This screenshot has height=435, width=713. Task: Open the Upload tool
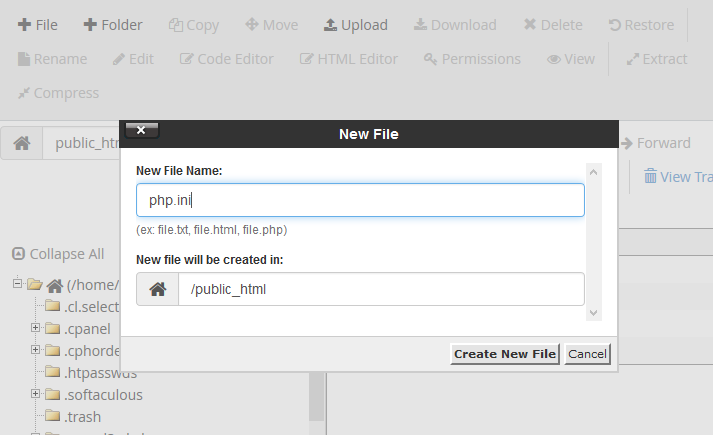click(x=355, y=25)
